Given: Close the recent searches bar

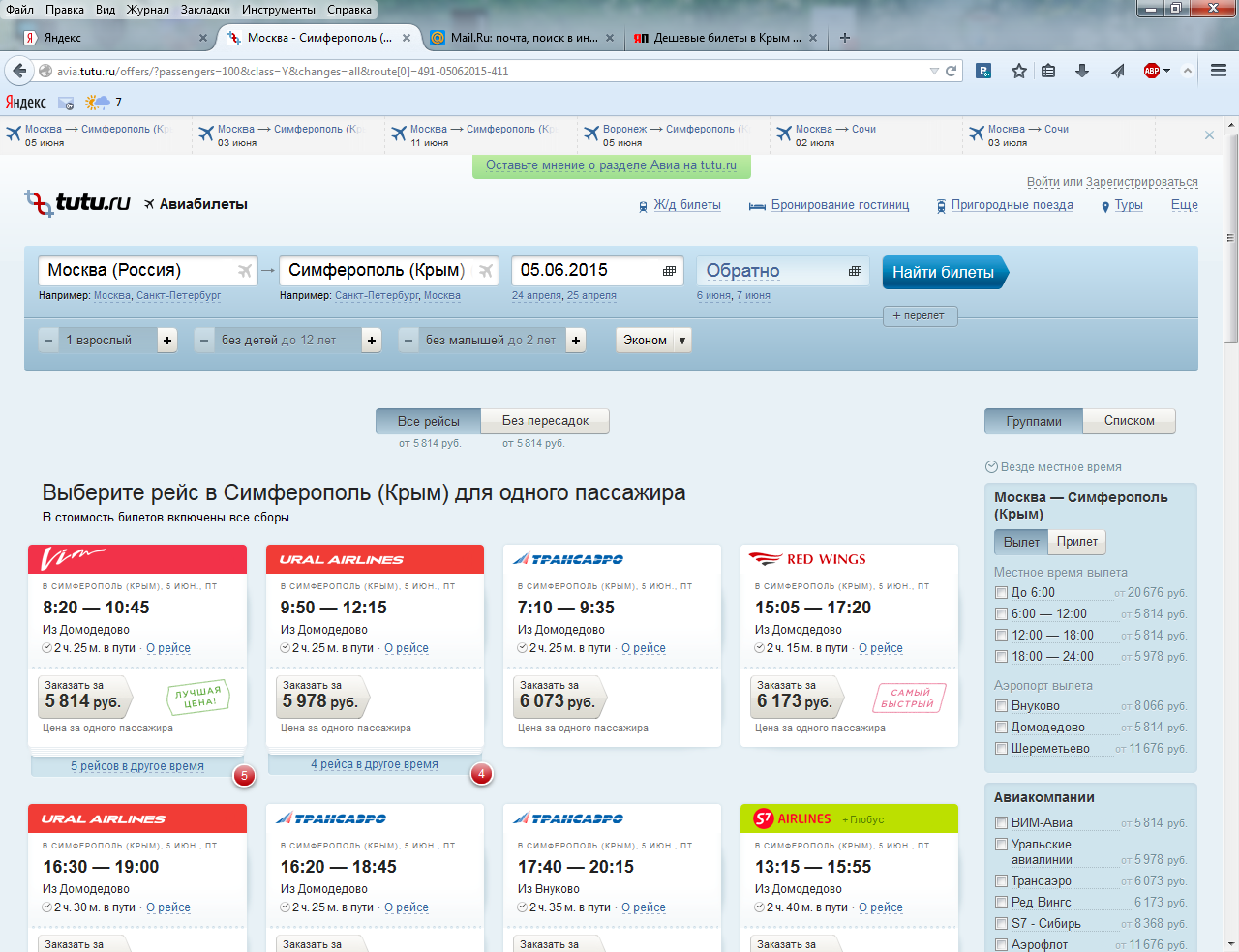Looking at the screenshot, I should point(1209,135).
